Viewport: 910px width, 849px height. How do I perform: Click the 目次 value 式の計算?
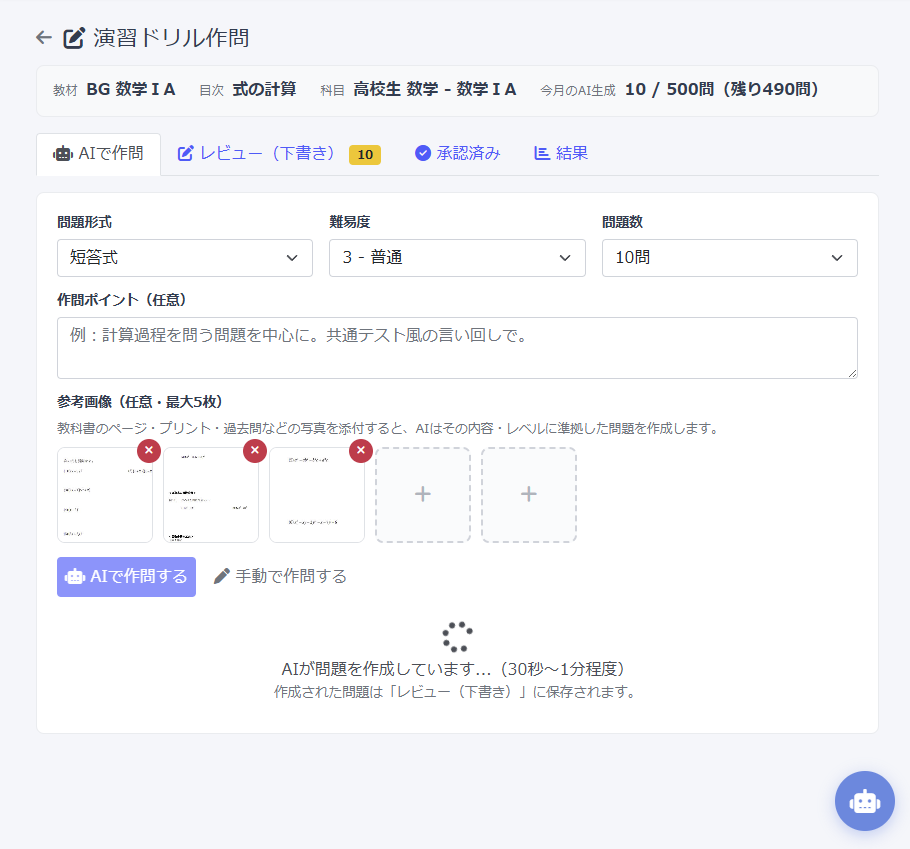[265, 89]
